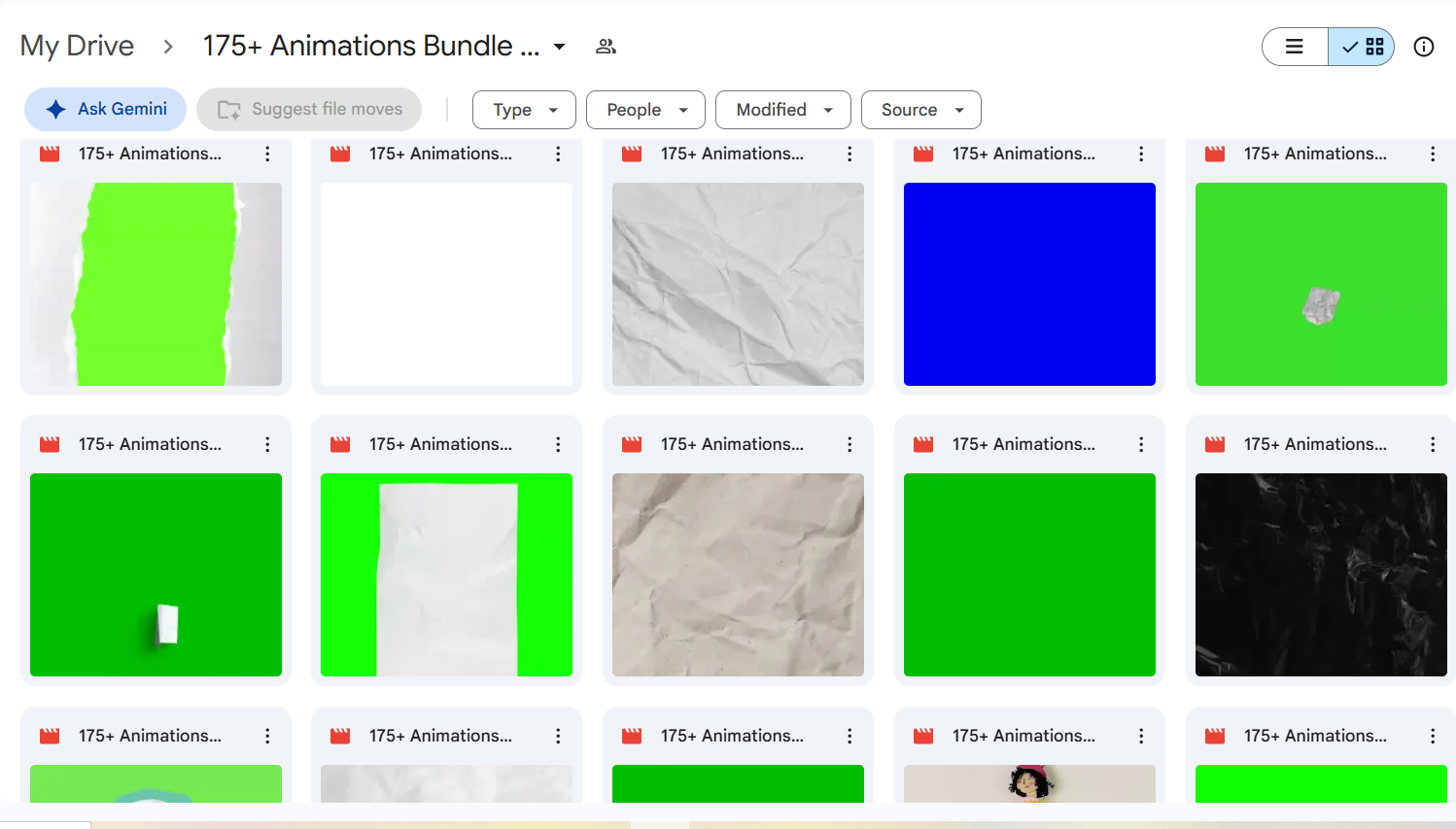
Task: Open the blank white video thumbnail
Action: pyautogui.click(x=446, y=284)
